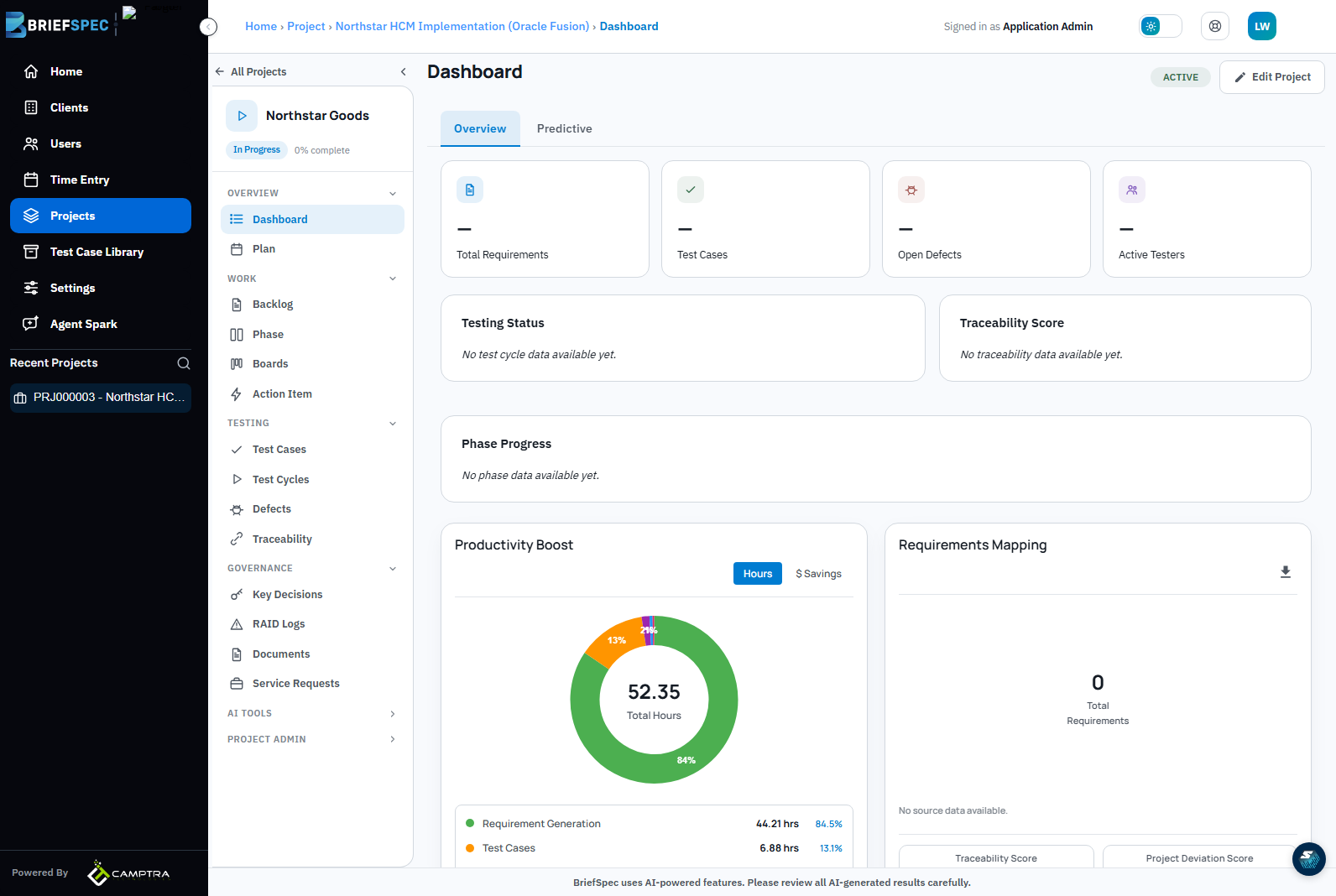Click the ACTIVE status badge
Image resolution: width=1336 pixels, height=896 pixels.
point(1181,77)
